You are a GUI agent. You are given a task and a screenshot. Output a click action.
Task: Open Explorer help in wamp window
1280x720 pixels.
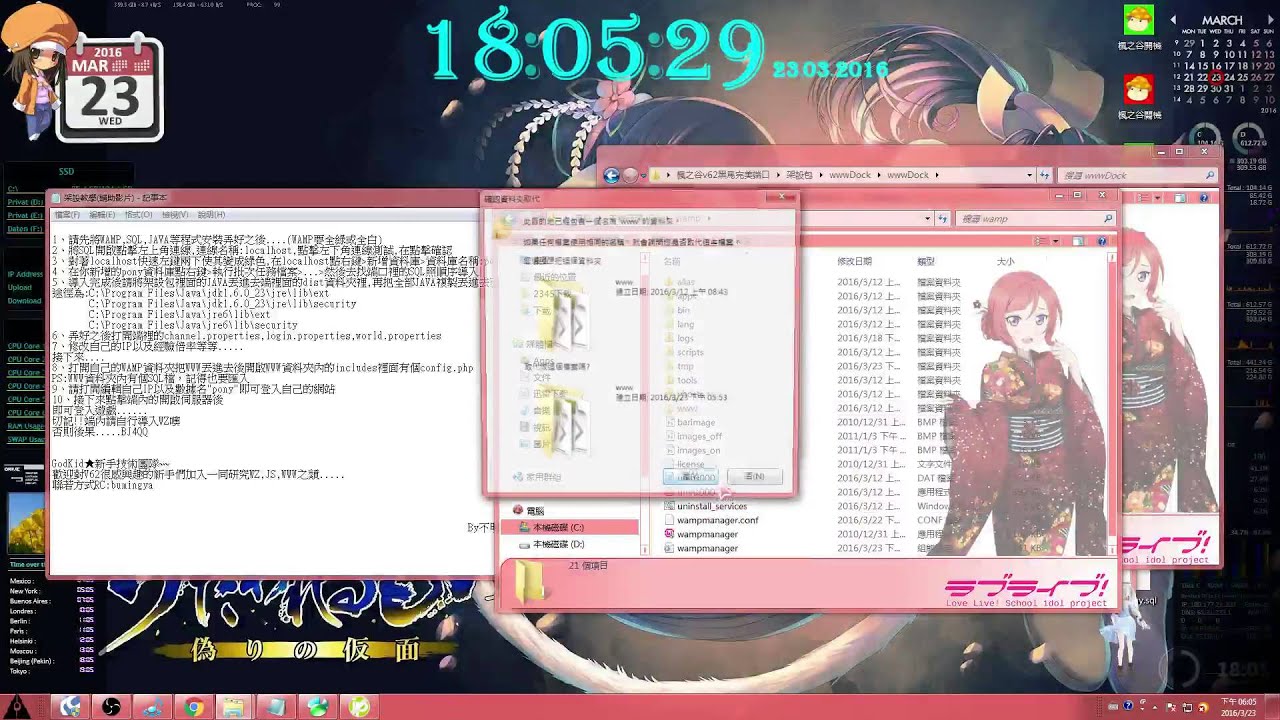coord(1102,241)
